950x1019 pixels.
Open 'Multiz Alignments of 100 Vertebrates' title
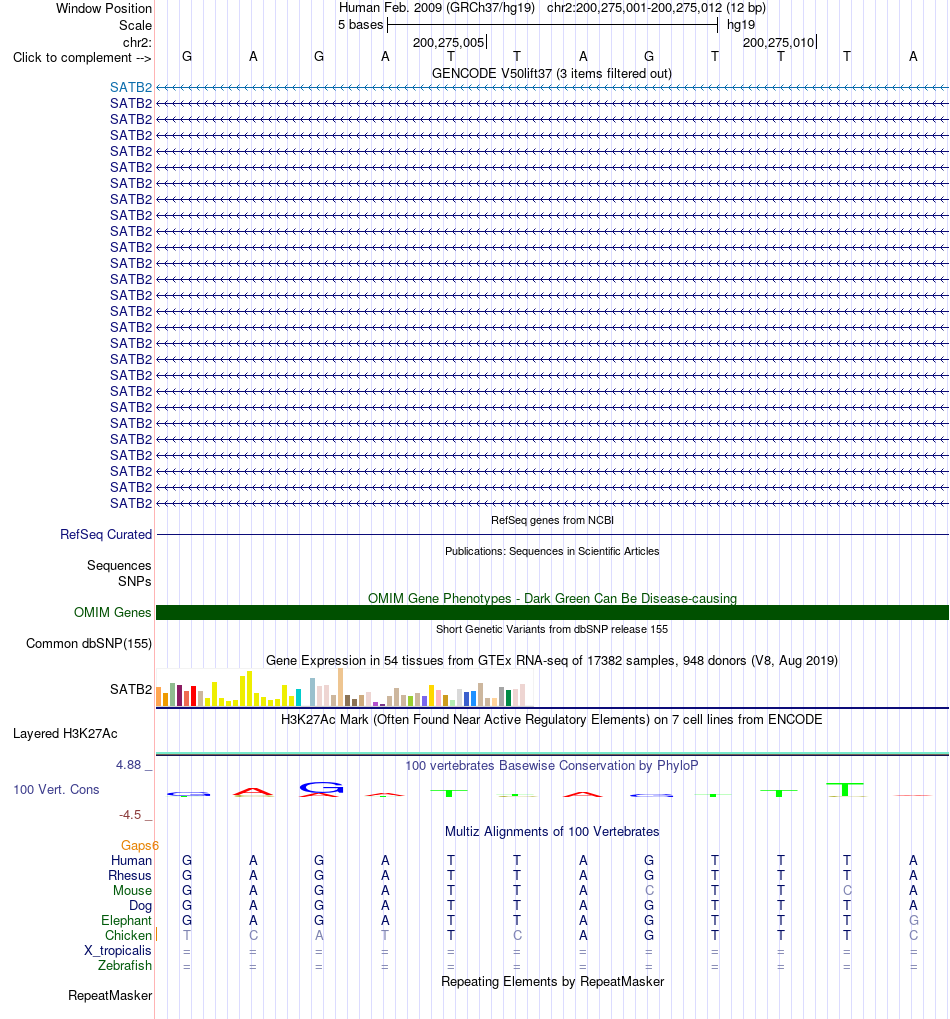click(552, 832)
